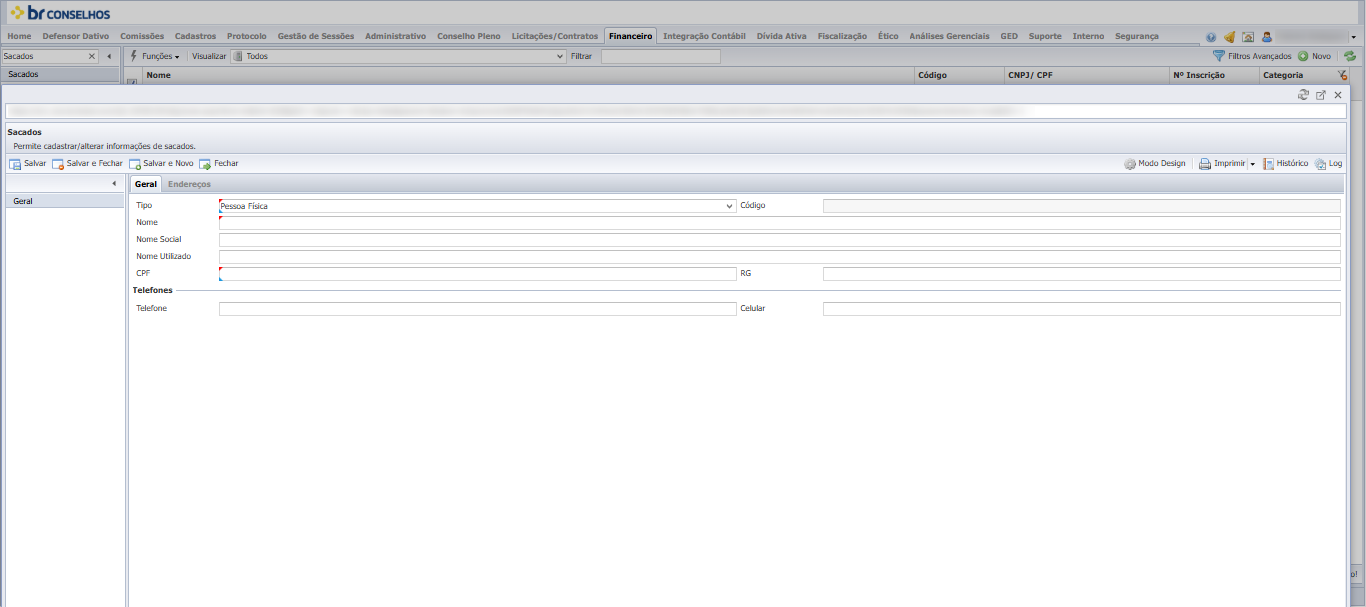Open the Log viewer
Image resolution: width=1366 pixels, height=607 pixels.
(x=1329, y=164)
